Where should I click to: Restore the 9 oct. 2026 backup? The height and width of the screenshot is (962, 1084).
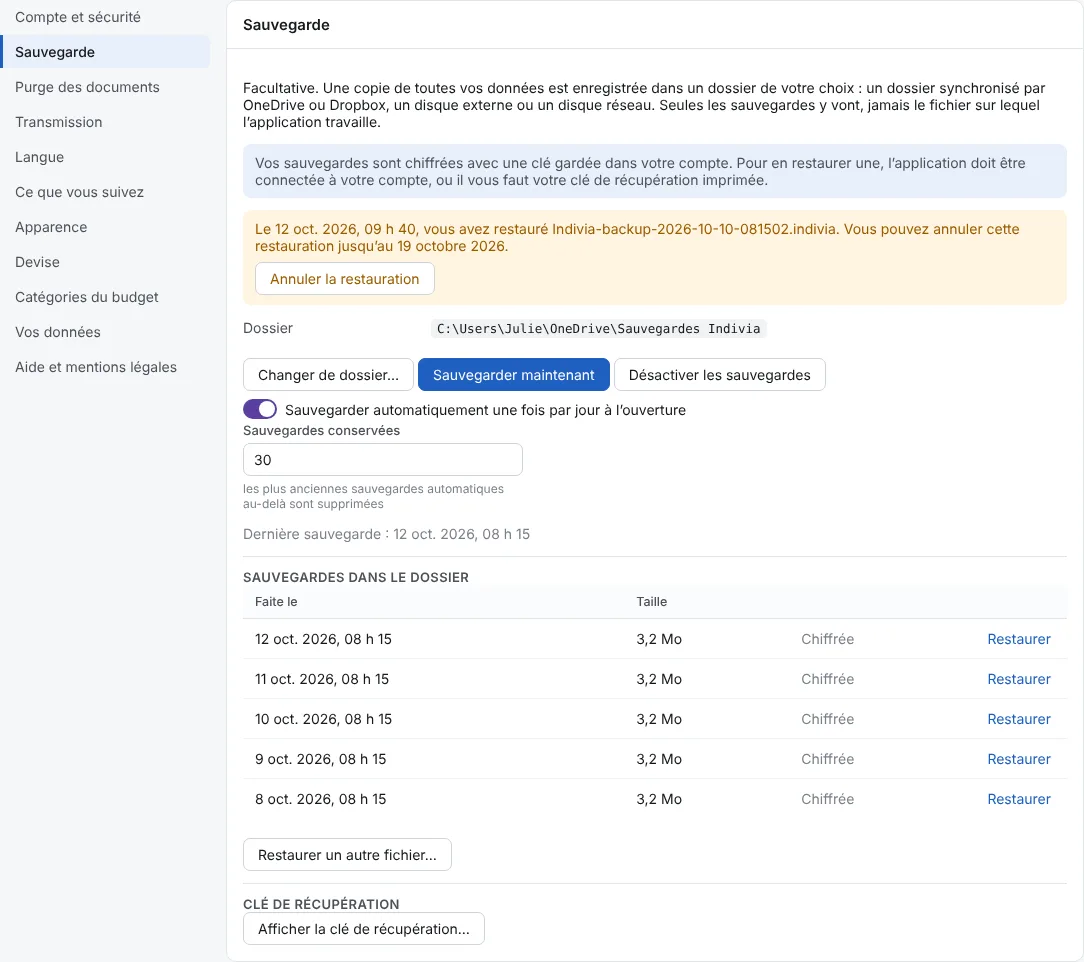coord(1019,760)
